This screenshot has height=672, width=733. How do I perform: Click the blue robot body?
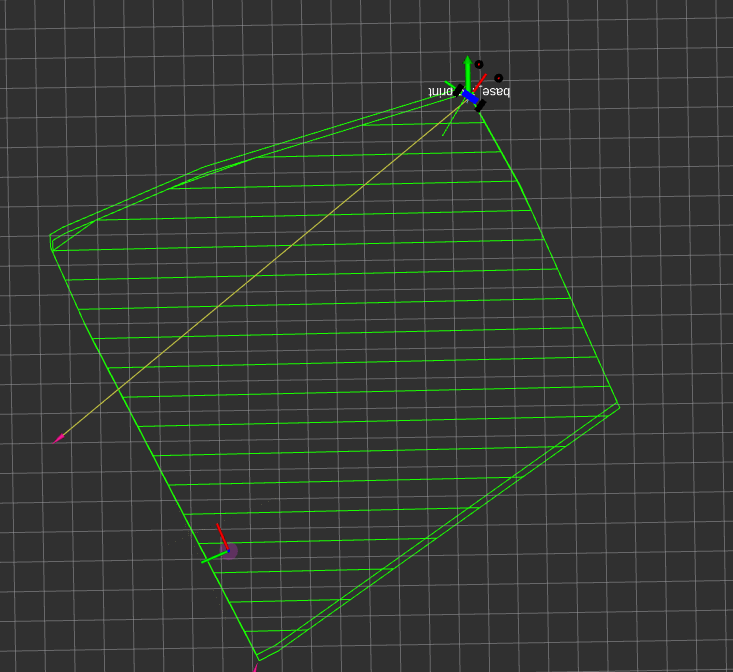click(x=470, y=97)
